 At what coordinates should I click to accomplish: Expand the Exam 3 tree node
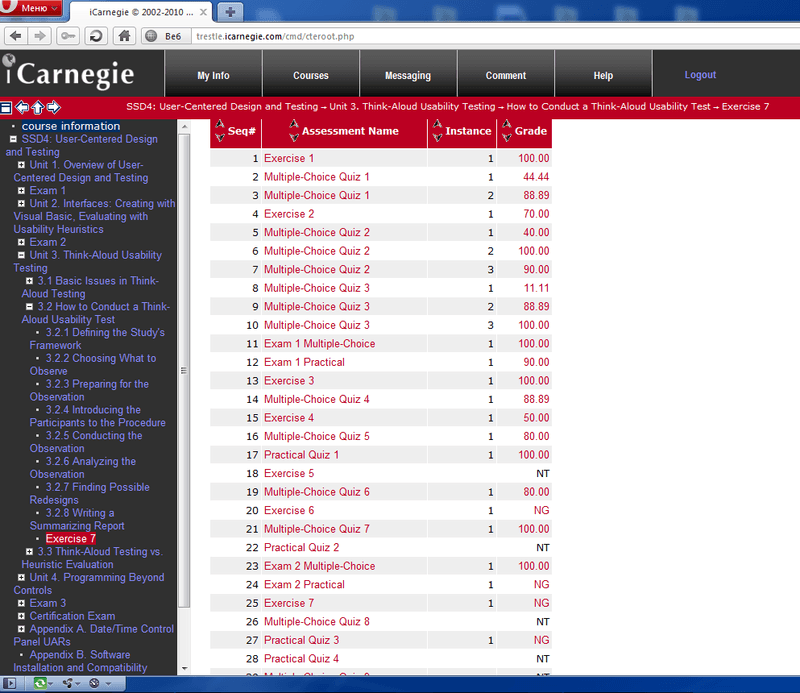coord(21,603)
